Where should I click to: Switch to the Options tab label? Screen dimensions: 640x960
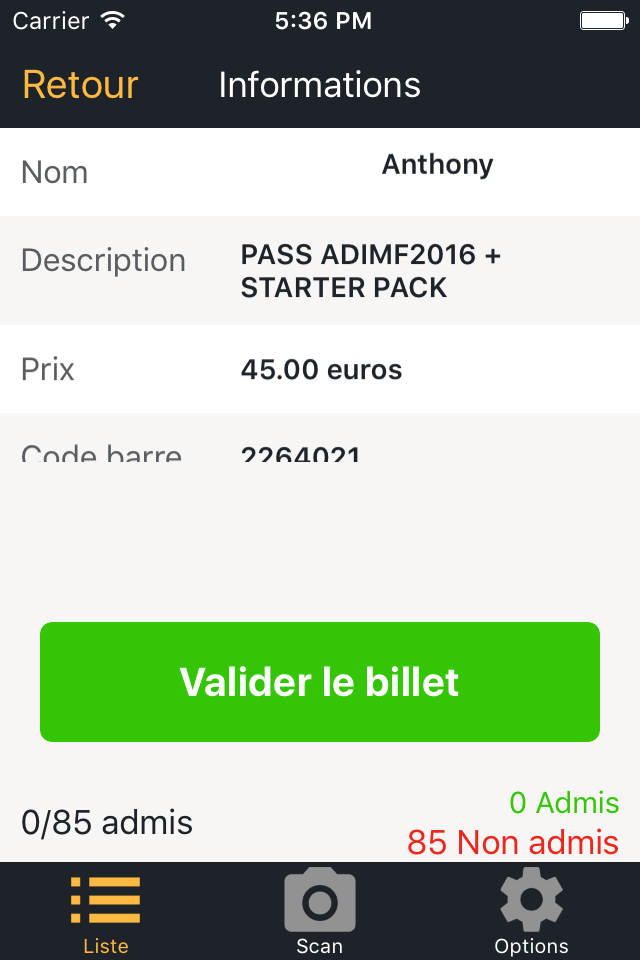coord(531,946)
